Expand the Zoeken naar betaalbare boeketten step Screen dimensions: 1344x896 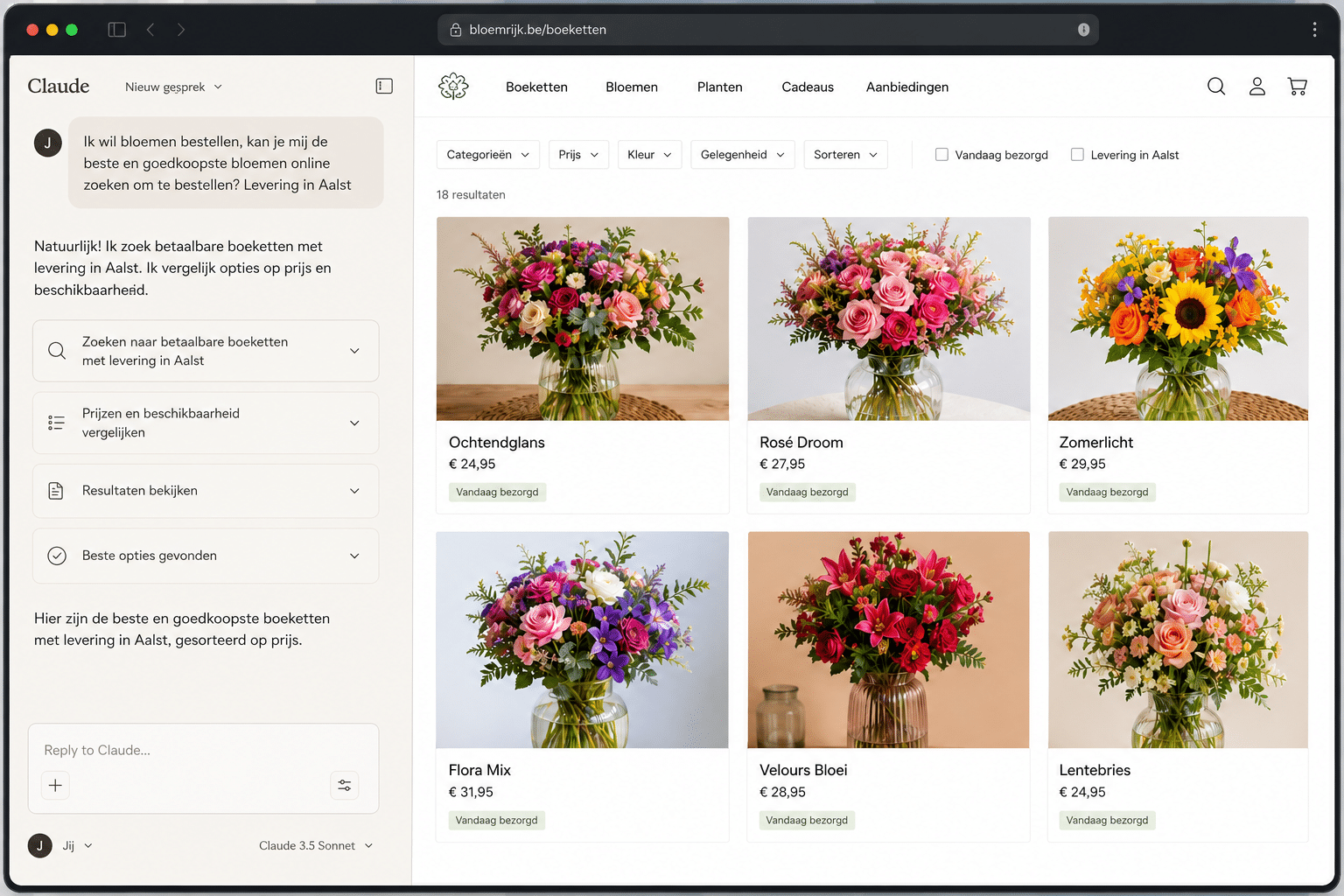[x=206, y=351]
